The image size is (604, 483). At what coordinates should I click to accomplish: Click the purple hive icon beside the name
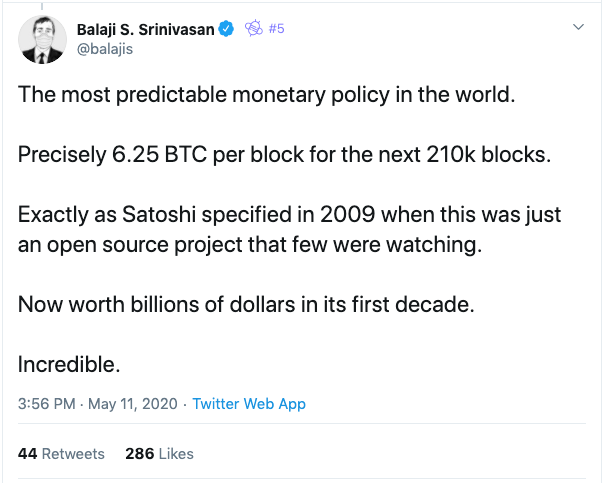tap(253, 28)
